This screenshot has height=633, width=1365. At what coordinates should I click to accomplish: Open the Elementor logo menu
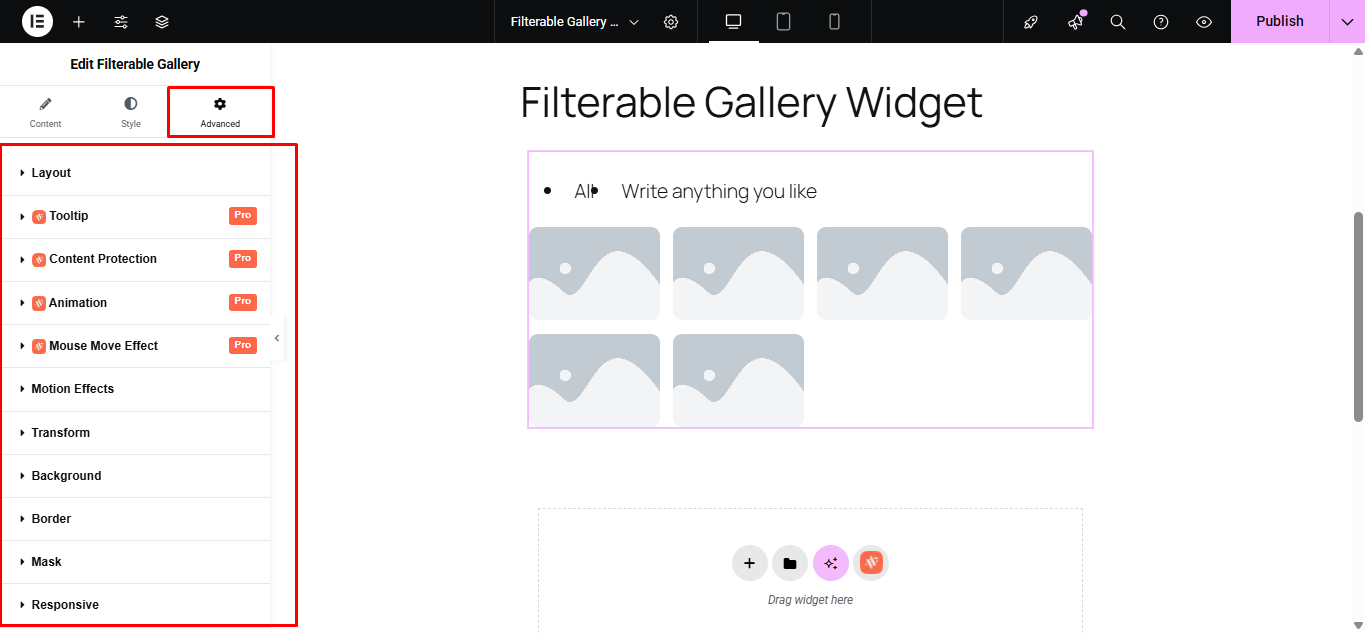37,21
